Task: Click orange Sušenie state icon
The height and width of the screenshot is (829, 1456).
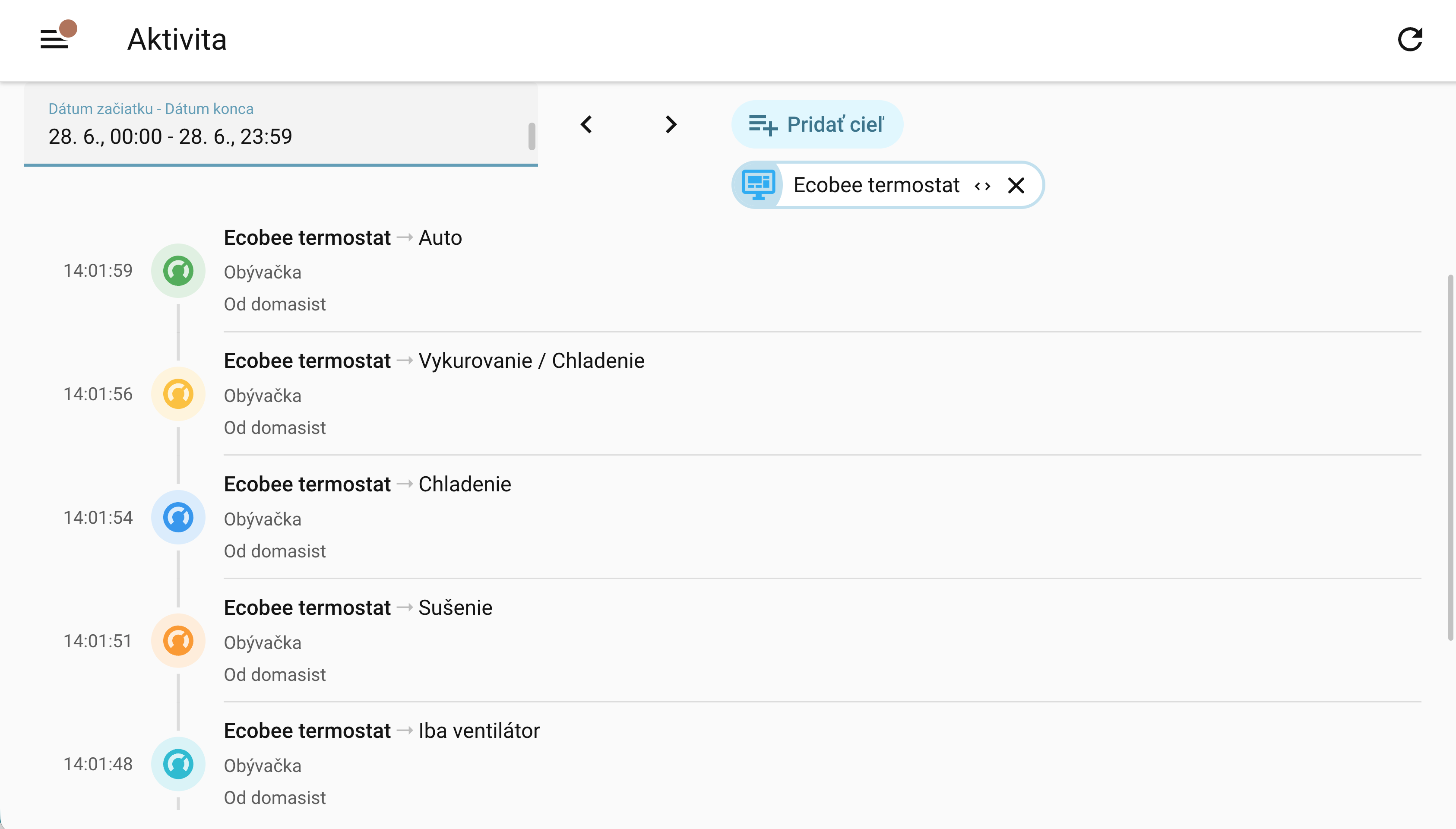Action: click(178, 641)
